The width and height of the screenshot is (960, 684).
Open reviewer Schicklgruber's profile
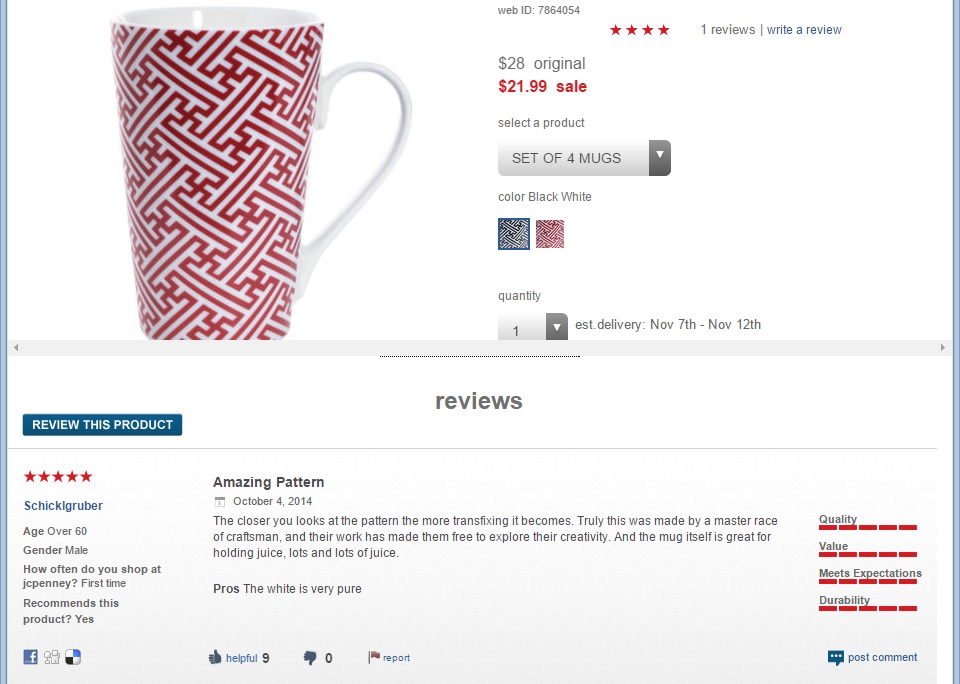click(63, 506)
